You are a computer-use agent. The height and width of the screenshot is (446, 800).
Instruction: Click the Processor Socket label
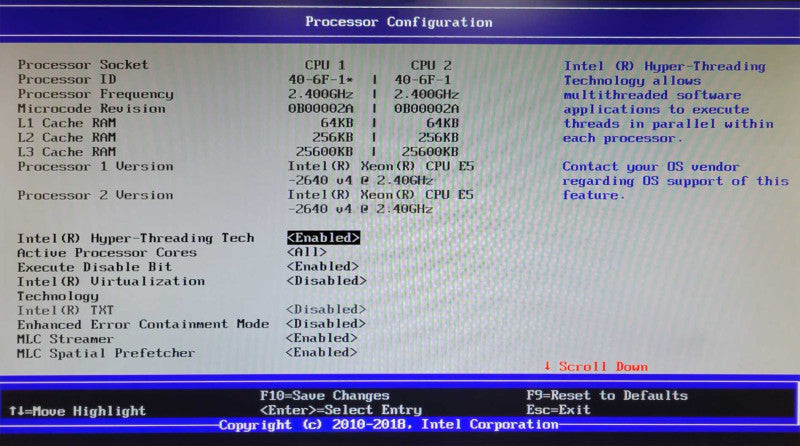click(x=83, y=65)
